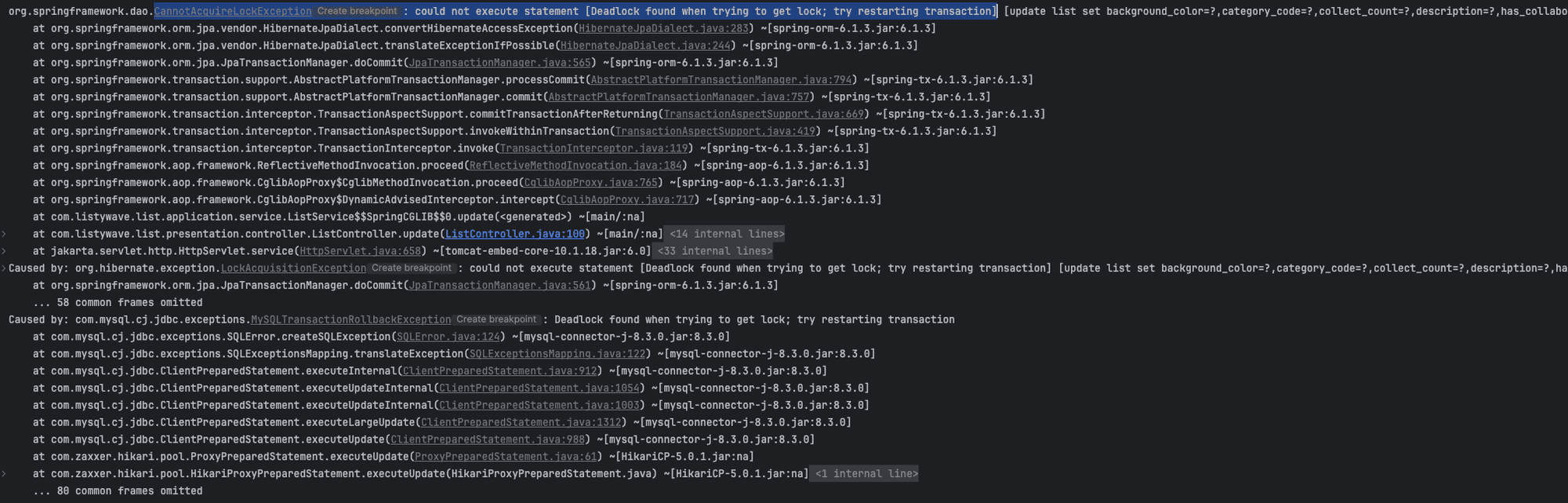This screenshot has width=1568, height=503.
Task: Open JpaTransactionManager.java:565 link
Action: coord(500,63)
